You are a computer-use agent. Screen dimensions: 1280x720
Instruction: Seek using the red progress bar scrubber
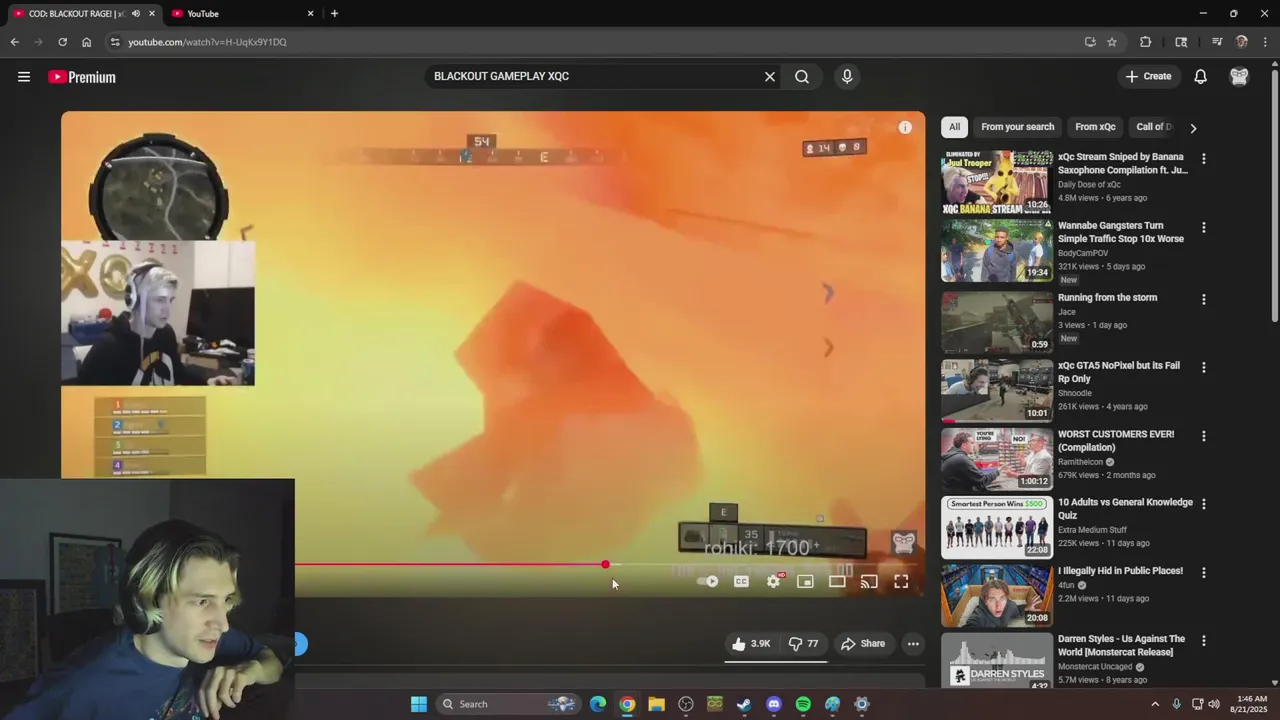point(605,565)
